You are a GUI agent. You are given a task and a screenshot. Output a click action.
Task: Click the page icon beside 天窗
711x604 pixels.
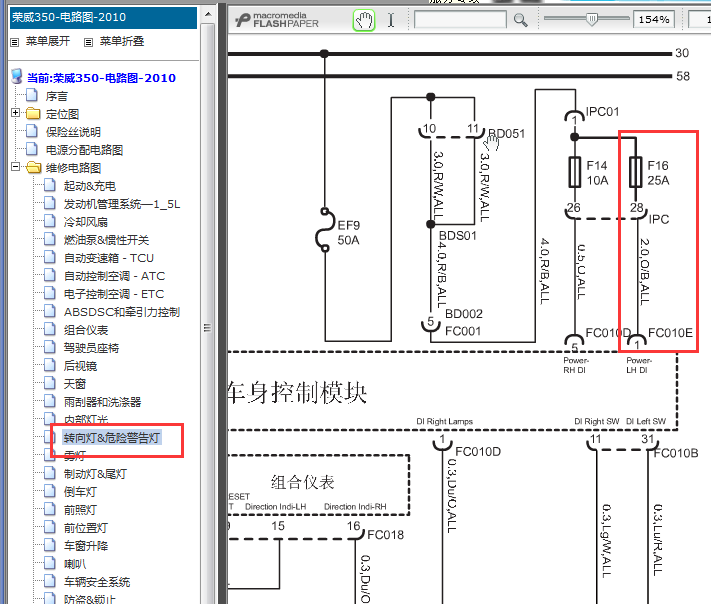coord(50,383)
